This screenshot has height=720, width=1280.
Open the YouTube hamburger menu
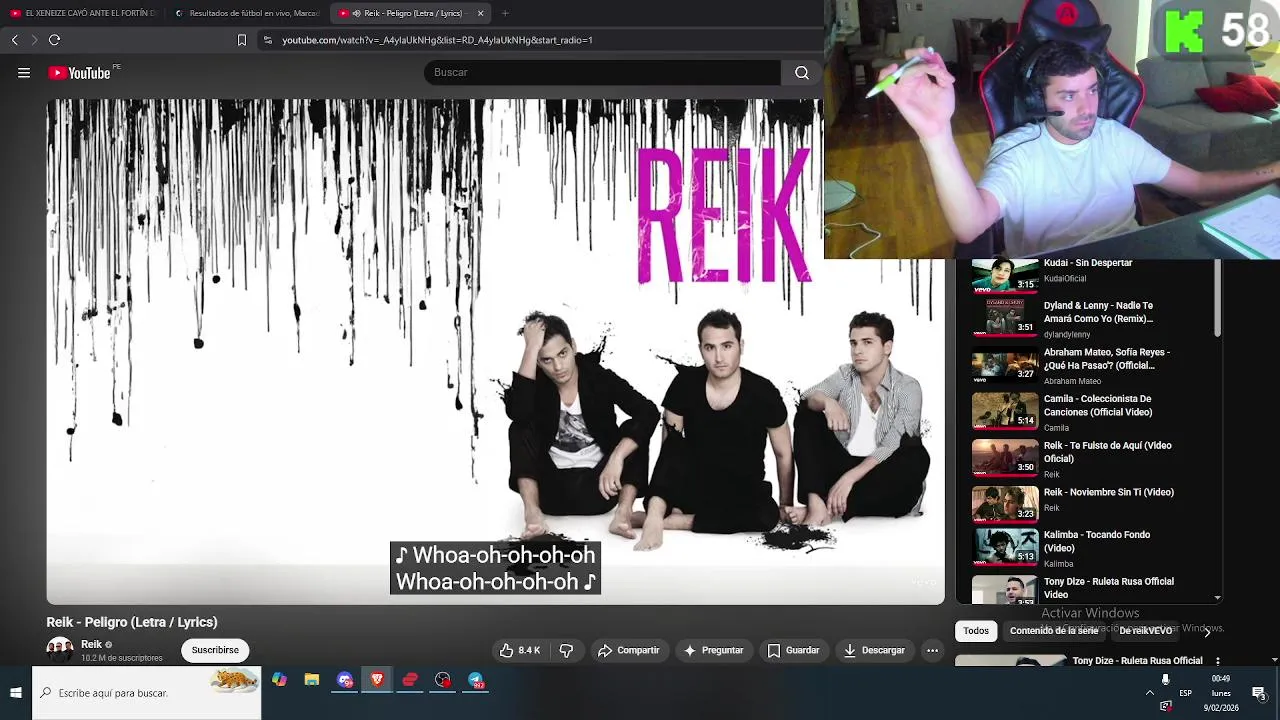24,73
